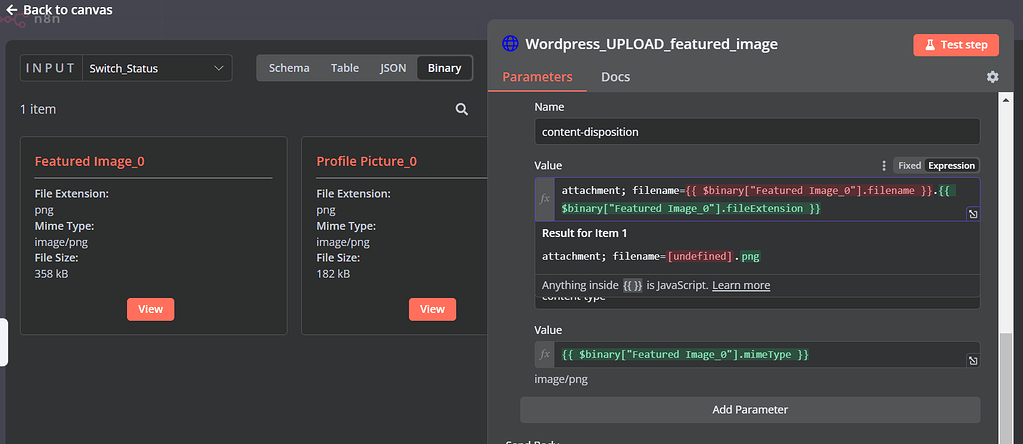Click the Featured Image_0 card title
The height and width of the screenshot is (444, 1023).
click(x=89, y=162)
